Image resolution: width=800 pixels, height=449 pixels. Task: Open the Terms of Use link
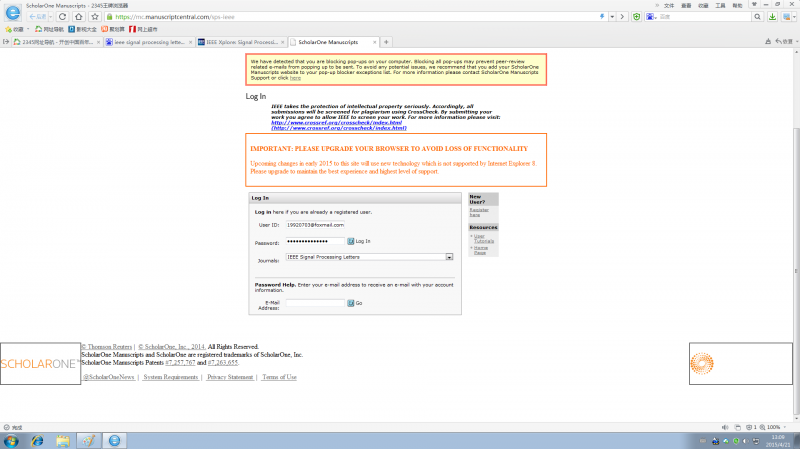(x=279, y=377)
